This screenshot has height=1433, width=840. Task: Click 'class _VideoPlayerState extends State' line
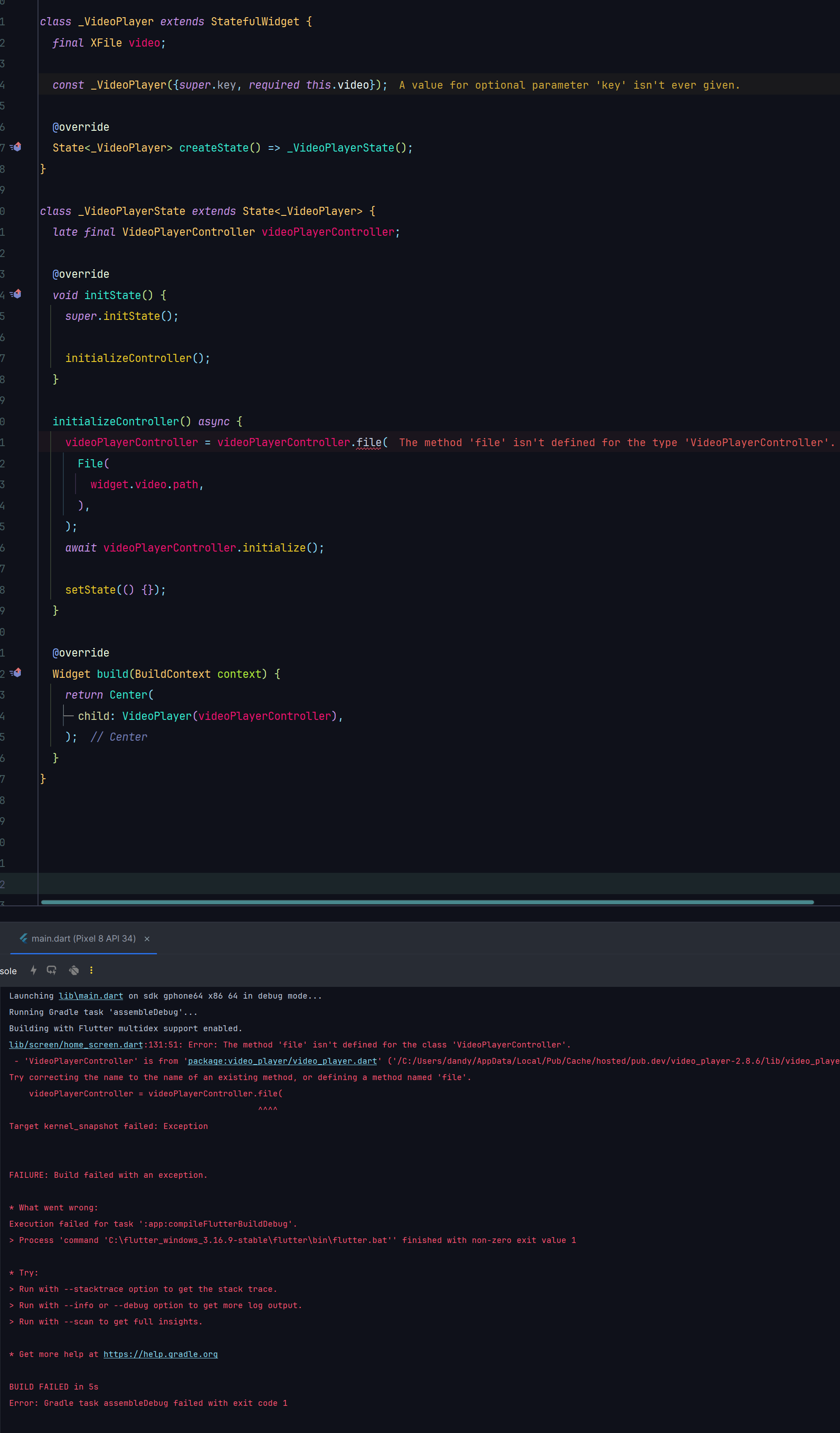[x=208, y=211]
